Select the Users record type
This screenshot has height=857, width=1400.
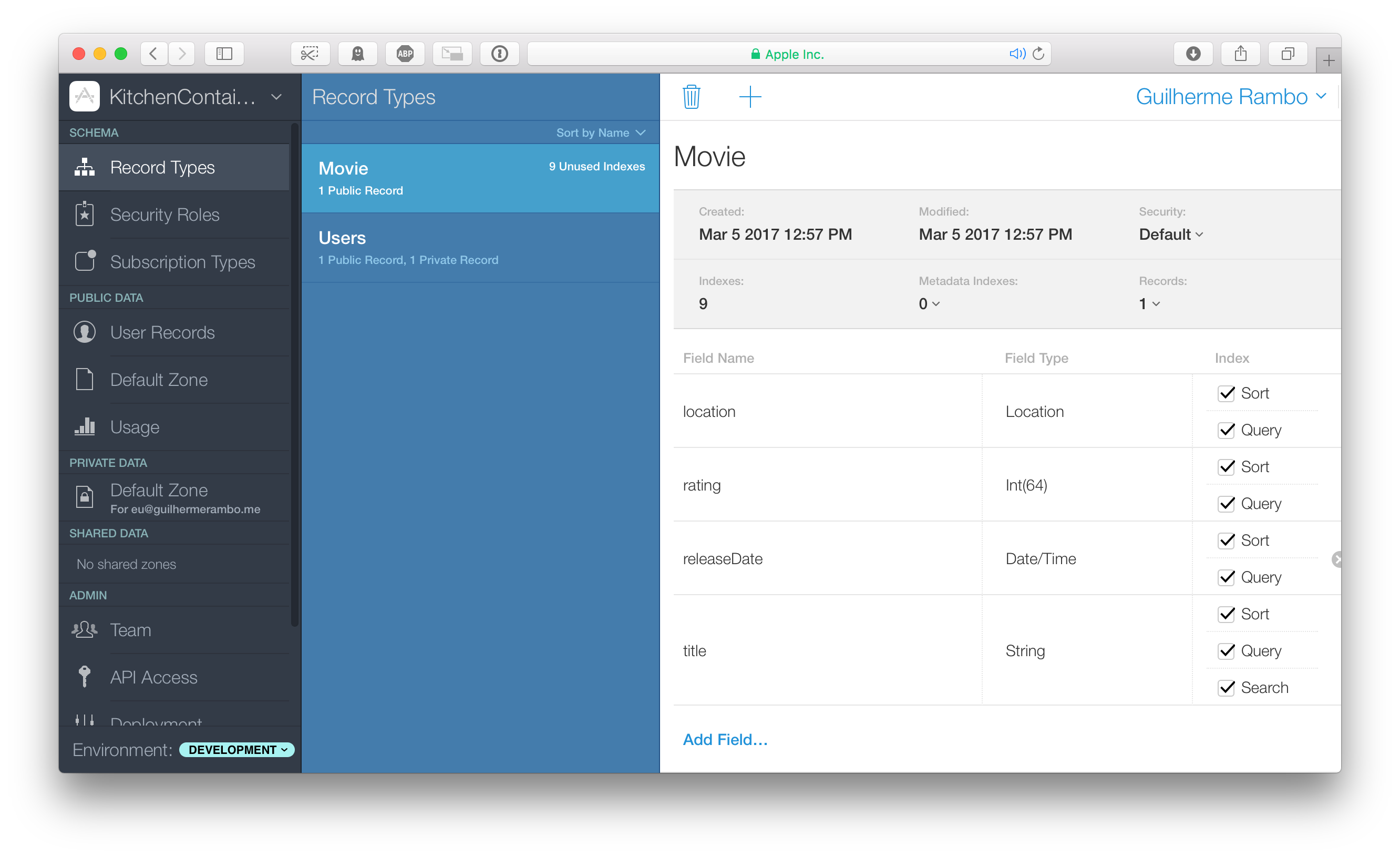pos(480,247)
